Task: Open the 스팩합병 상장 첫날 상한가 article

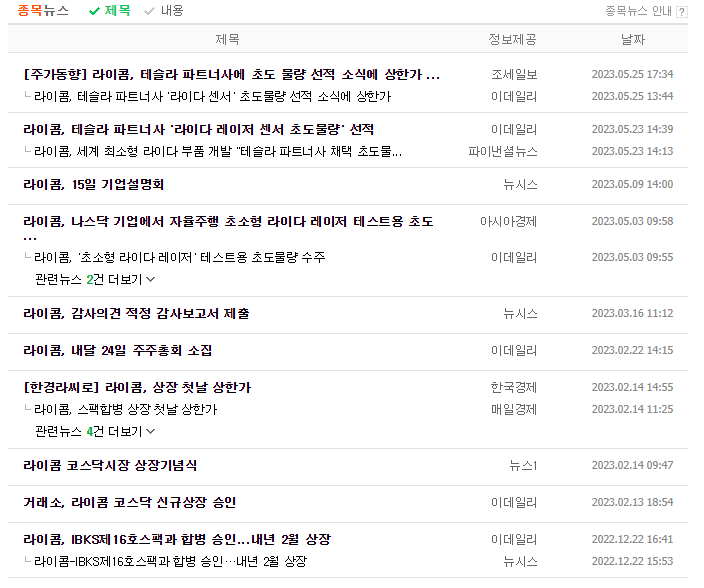Action: click(126, 409)
